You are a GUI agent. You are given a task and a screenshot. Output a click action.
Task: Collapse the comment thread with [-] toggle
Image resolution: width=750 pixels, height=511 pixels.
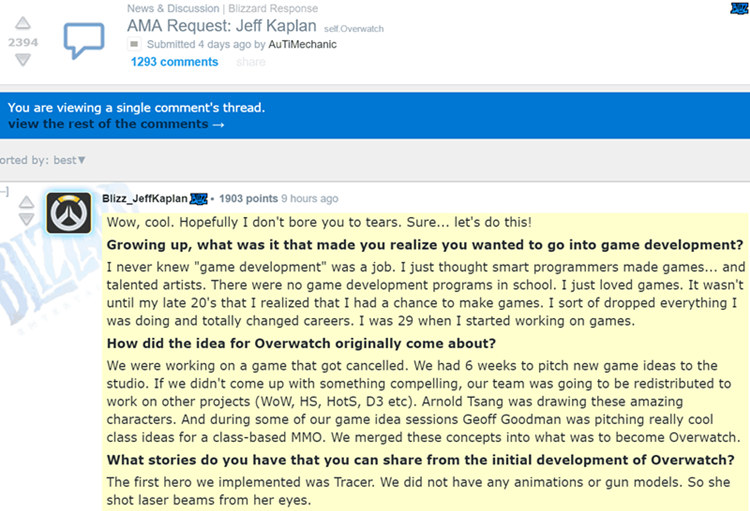[x=4, y=192]
